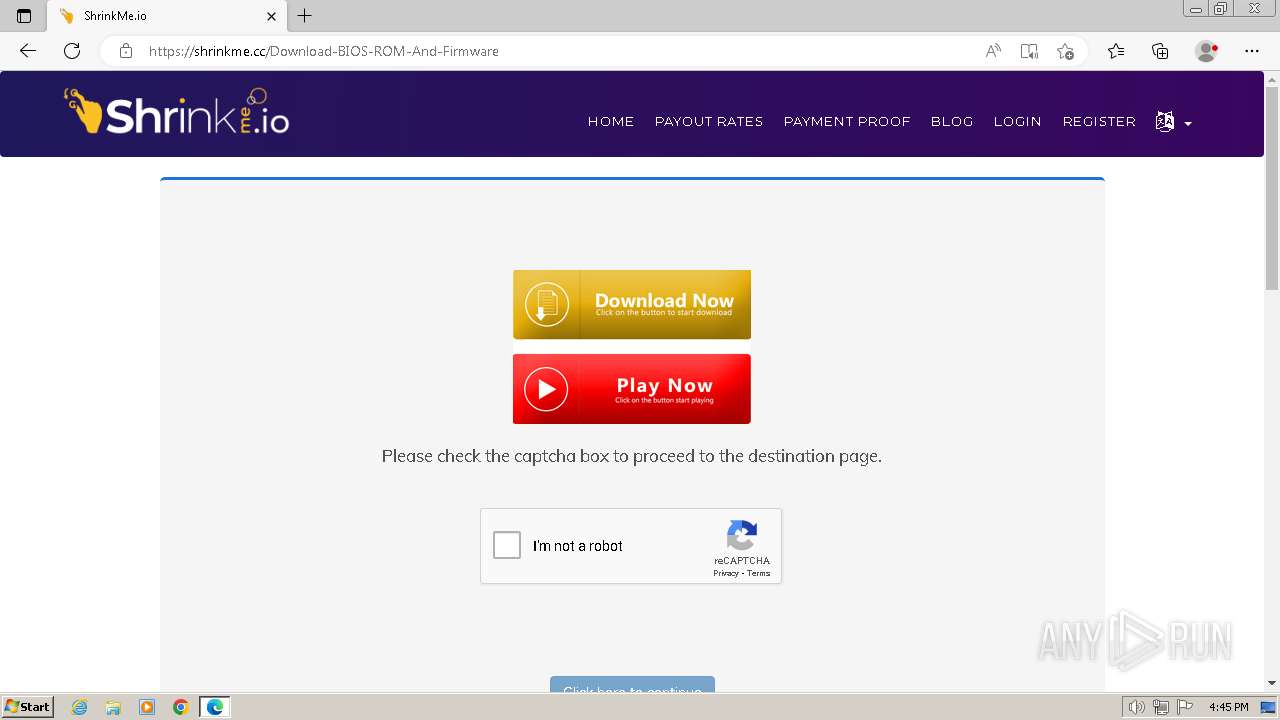1280x720 pixels.
Task: Open the tab actions menu
Action: tap(24, 16)
